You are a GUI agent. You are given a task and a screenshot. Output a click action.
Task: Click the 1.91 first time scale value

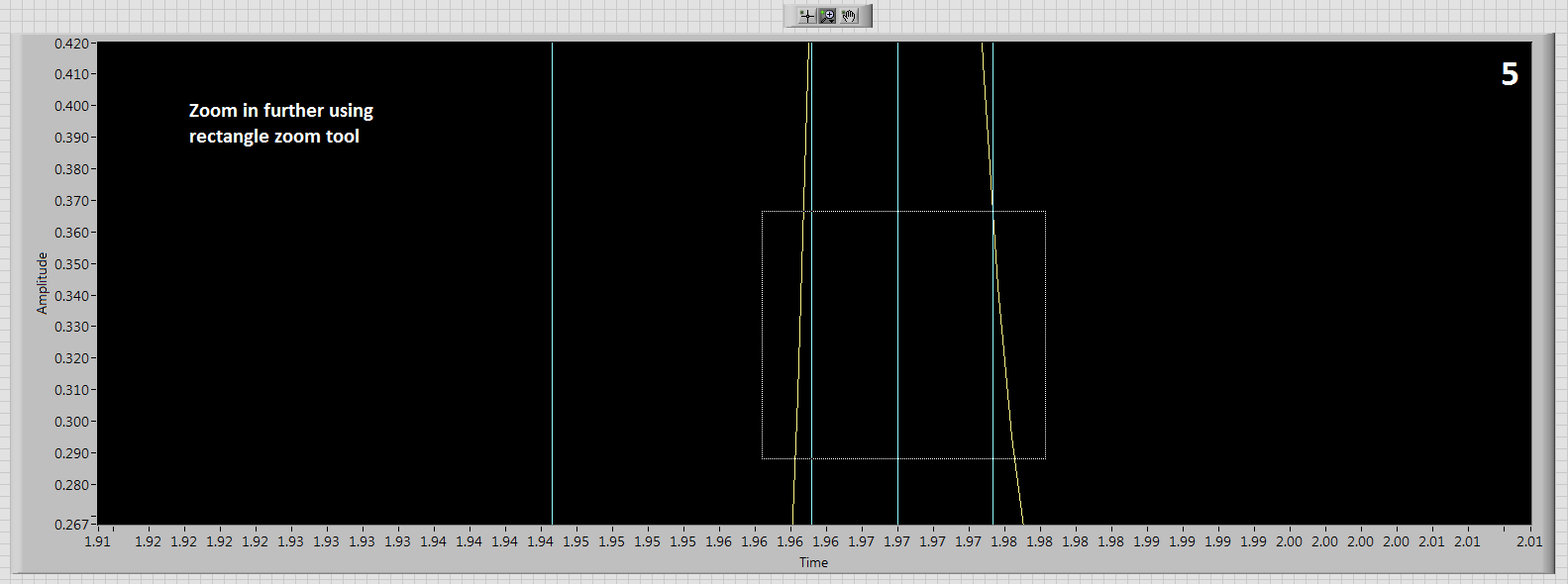click(x=98, y=541)
